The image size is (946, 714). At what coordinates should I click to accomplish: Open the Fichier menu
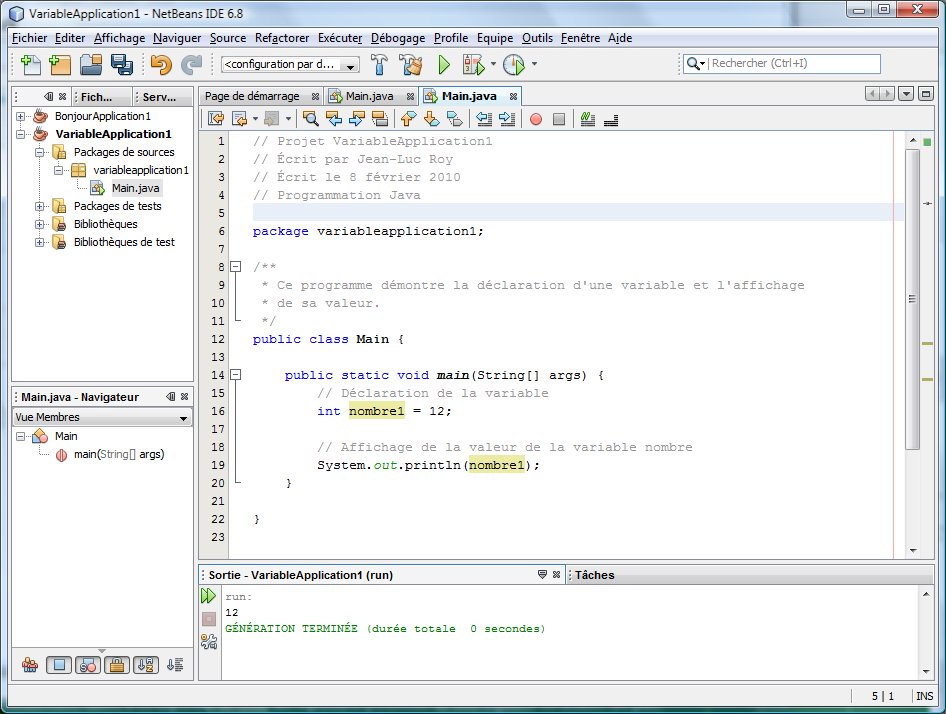click(x=30, y=38)
